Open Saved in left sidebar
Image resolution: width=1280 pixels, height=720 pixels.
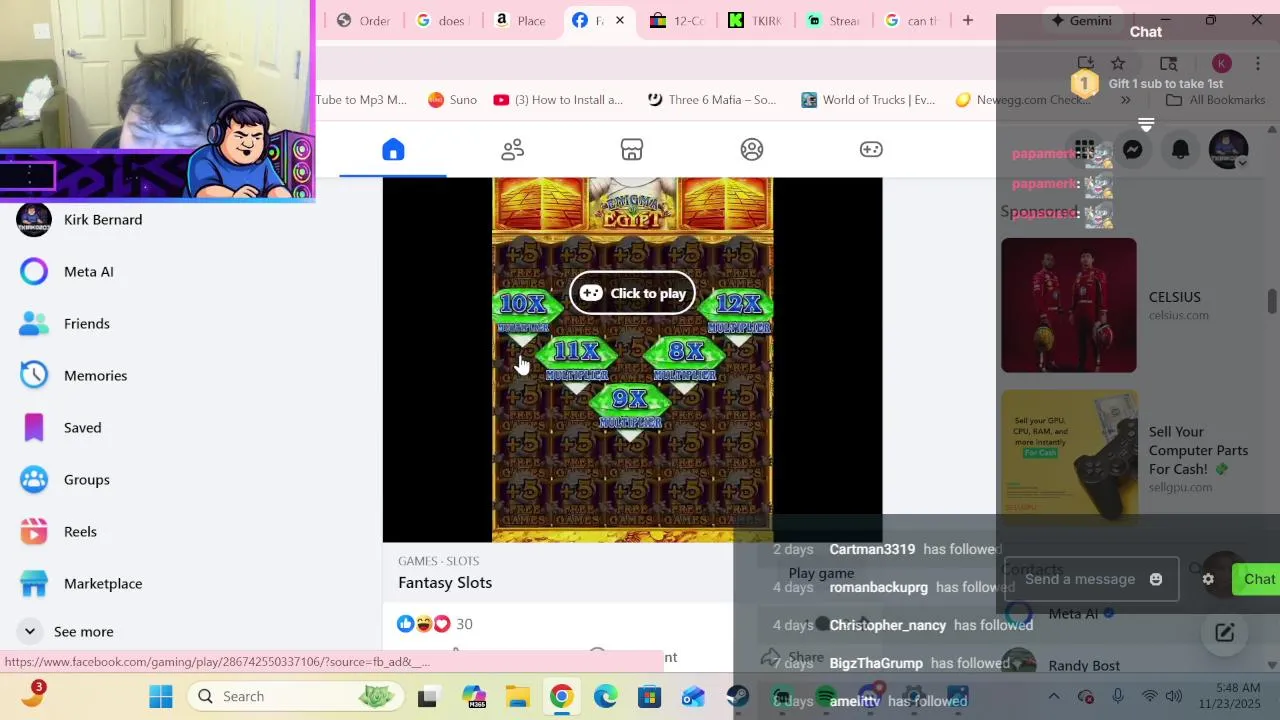coord(81,427)
